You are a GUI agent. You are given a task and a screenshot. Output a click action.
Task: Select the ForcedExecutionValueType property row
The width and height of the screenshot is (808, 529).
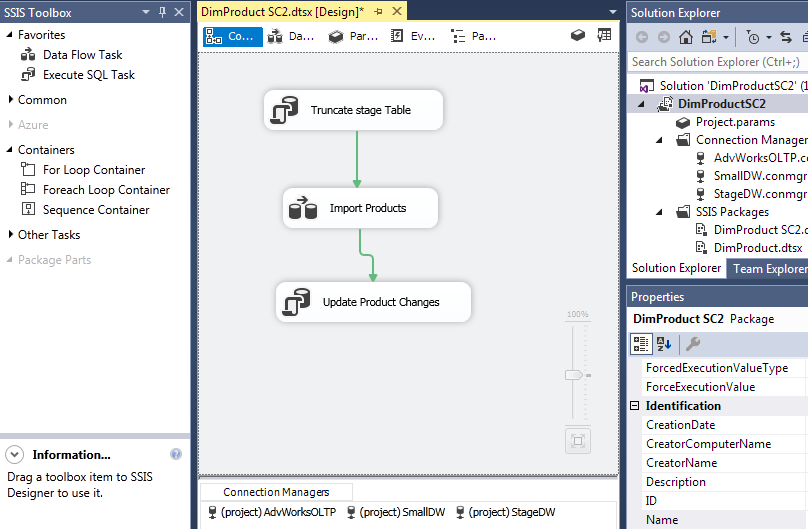tap(724, 368)
